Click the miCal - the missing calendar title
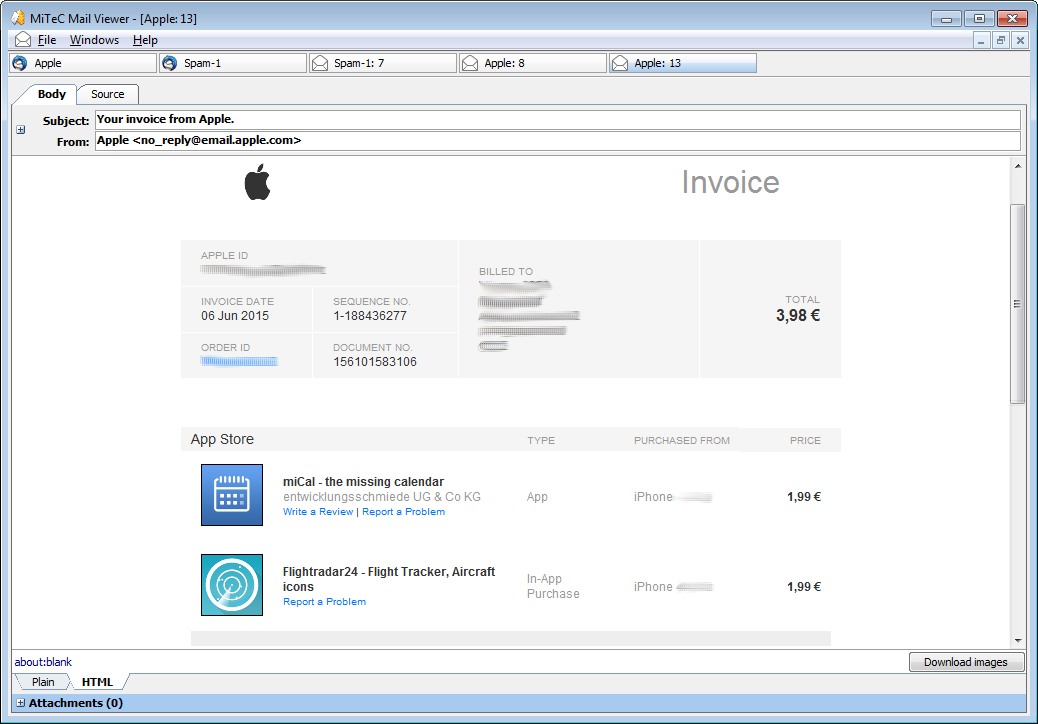 tap(363, 482)
